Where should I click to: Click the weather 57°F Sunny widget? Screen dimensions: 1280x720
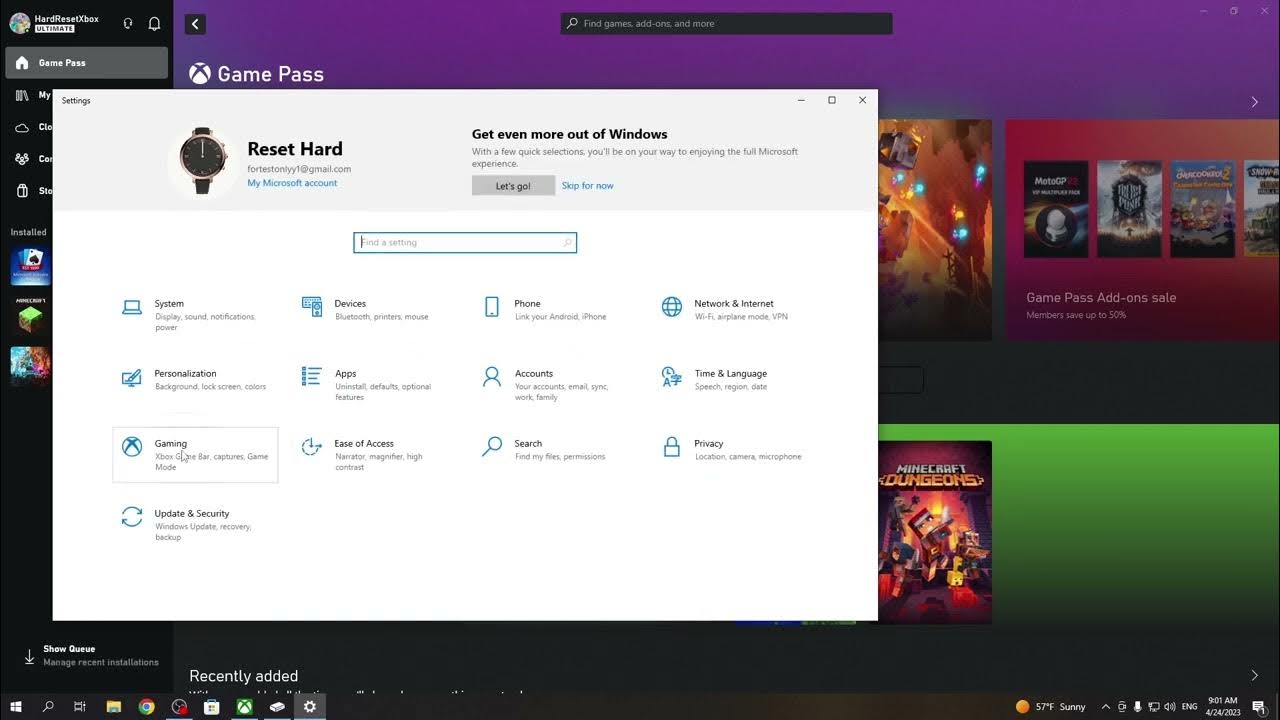(1051, 706)
